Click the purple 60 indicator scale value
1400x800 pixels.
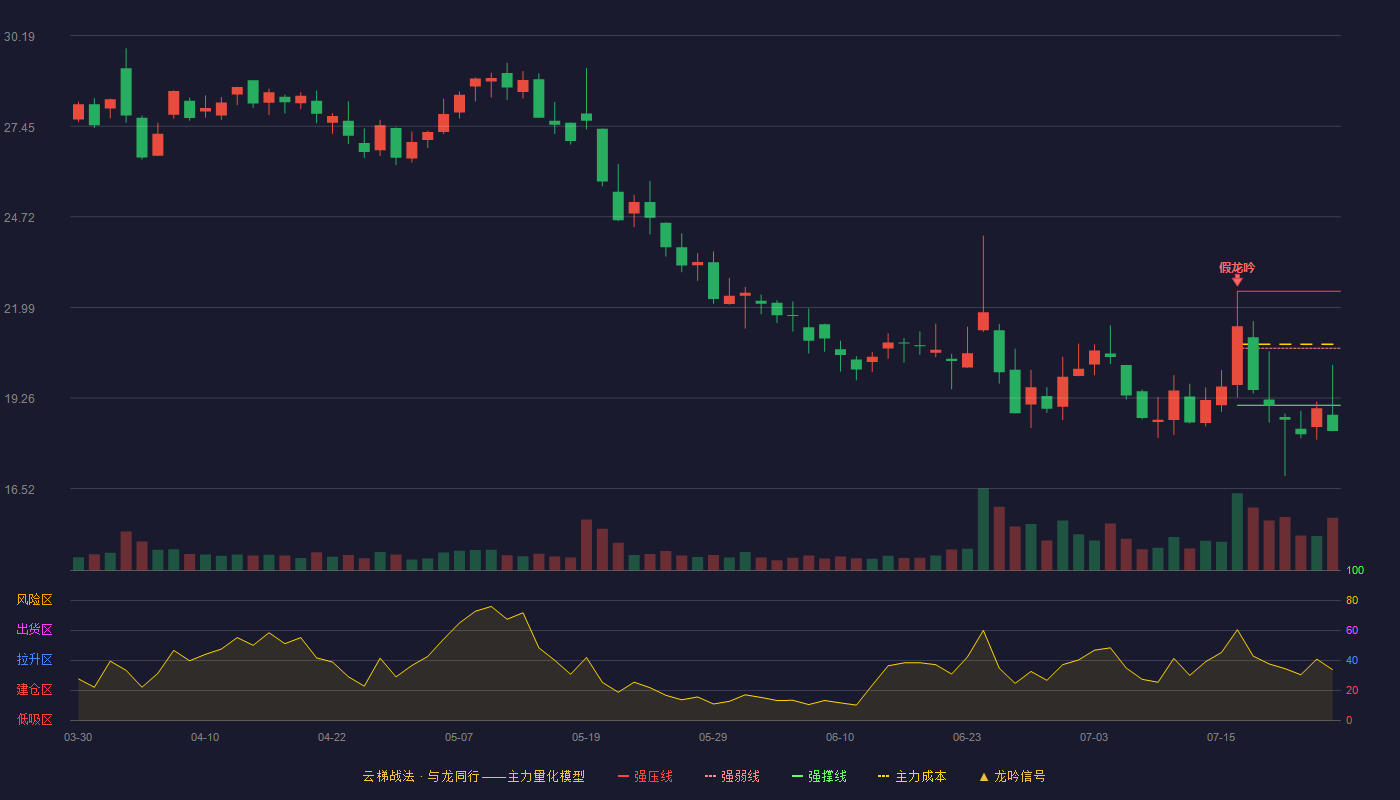pyautogui.click(x=1352, y=630)
